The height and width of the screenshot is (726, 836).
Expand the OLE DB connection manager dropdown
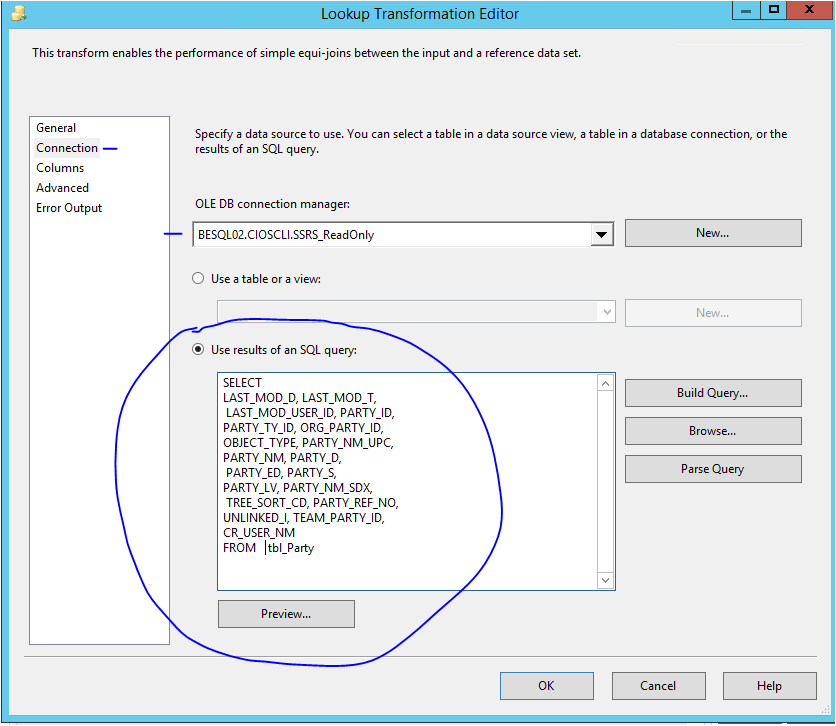click(601, 235)
